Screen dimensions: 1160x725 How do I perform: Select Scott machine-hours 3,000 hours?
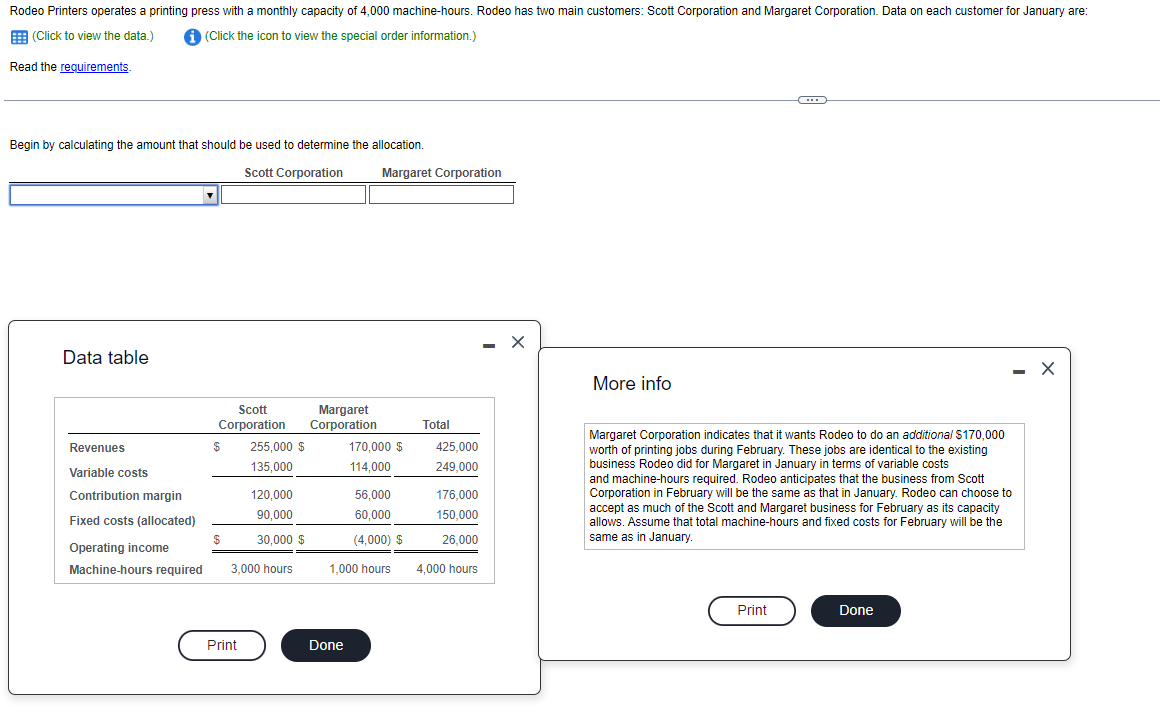coord(262,569)
